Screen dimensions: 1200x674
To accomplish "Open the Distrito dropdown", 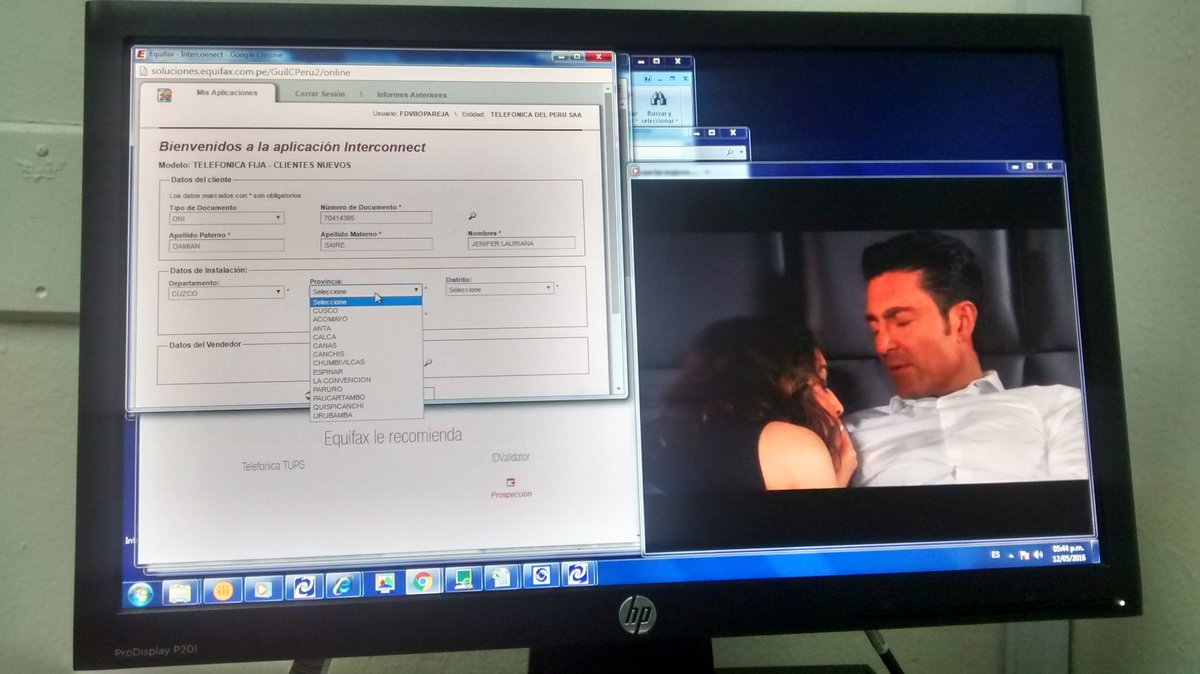I will pyautogui.click(x=500, y=289).
